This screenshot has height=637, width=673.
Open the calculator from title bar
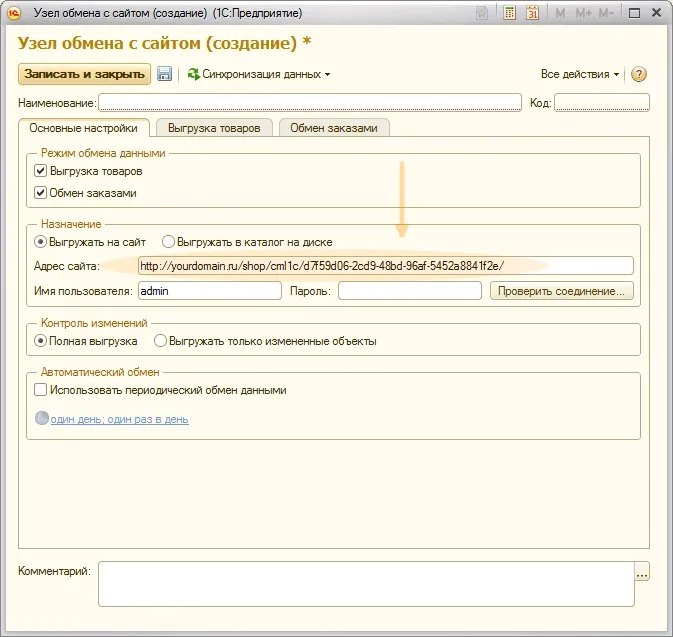click(510, 14)
